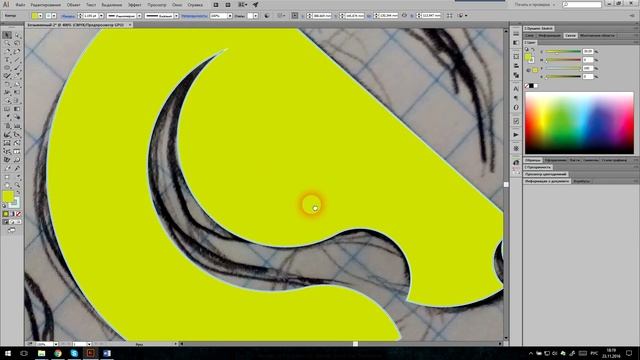
Task: Pick a color from the spectrum ramp
Action: coord(579,122)
